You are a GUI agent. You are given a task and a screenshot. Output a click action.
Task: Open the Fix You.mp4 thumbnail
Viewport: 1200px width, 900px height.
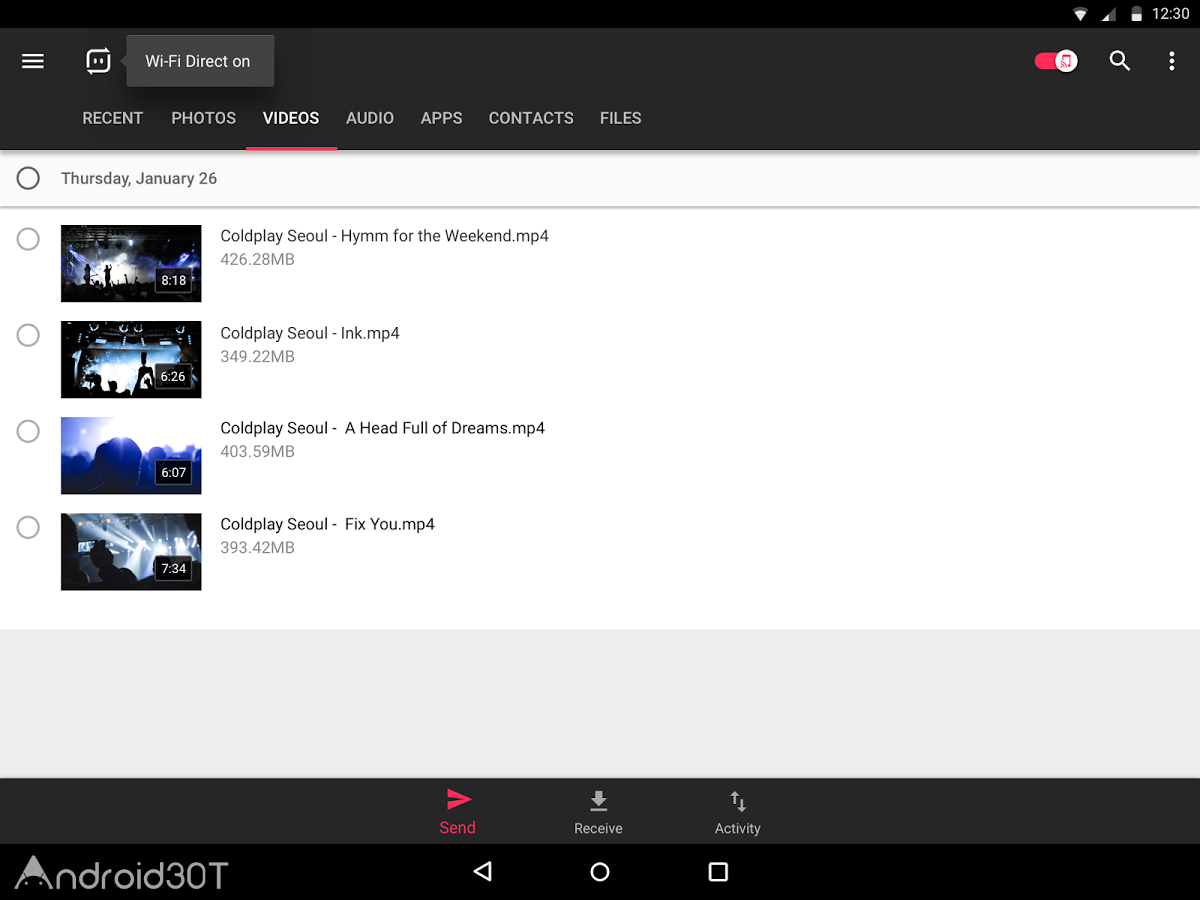coord(131,551)
